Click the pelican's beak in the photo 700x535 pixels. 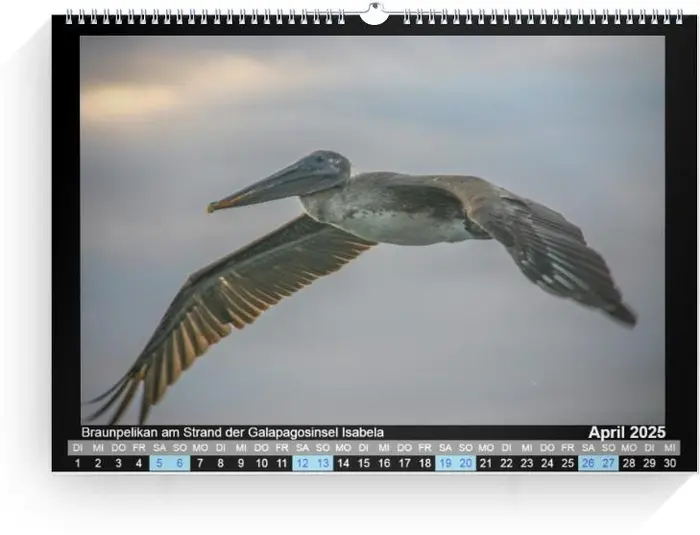[262, 188]
